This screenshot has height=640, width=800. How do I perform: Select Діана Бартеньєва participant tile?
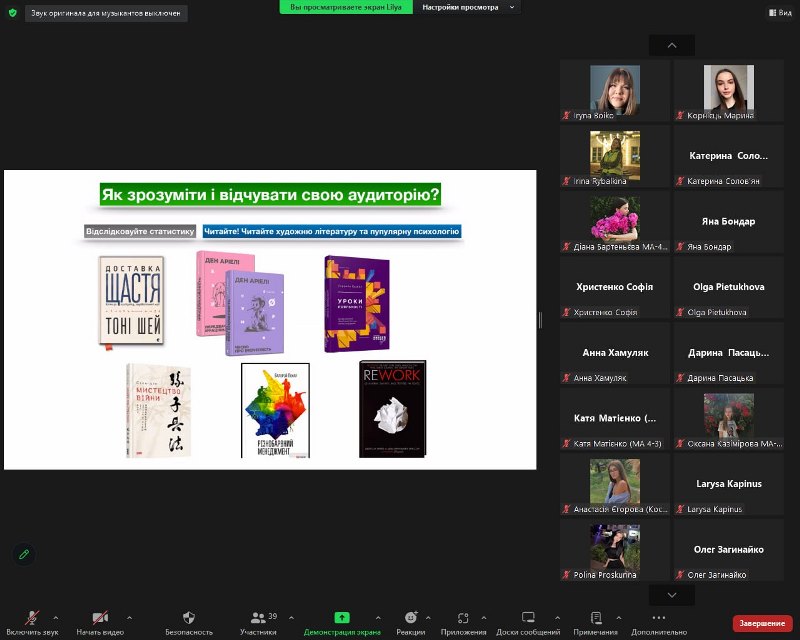[x=615, y=222]
